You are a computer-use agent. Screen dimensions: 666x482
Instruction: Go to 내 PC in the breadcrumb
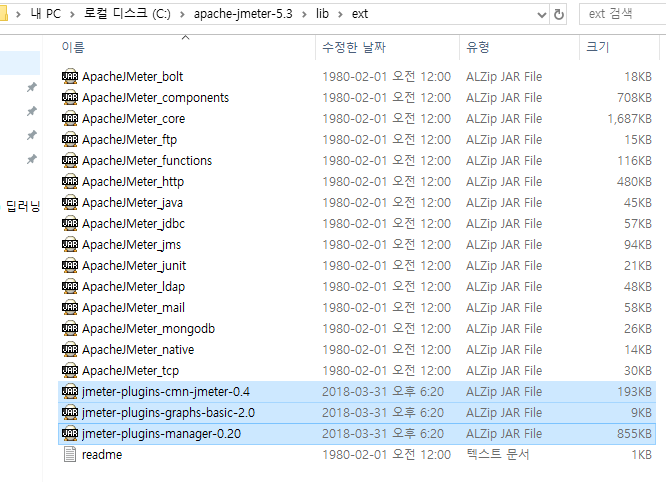click(x=46, y=14)
